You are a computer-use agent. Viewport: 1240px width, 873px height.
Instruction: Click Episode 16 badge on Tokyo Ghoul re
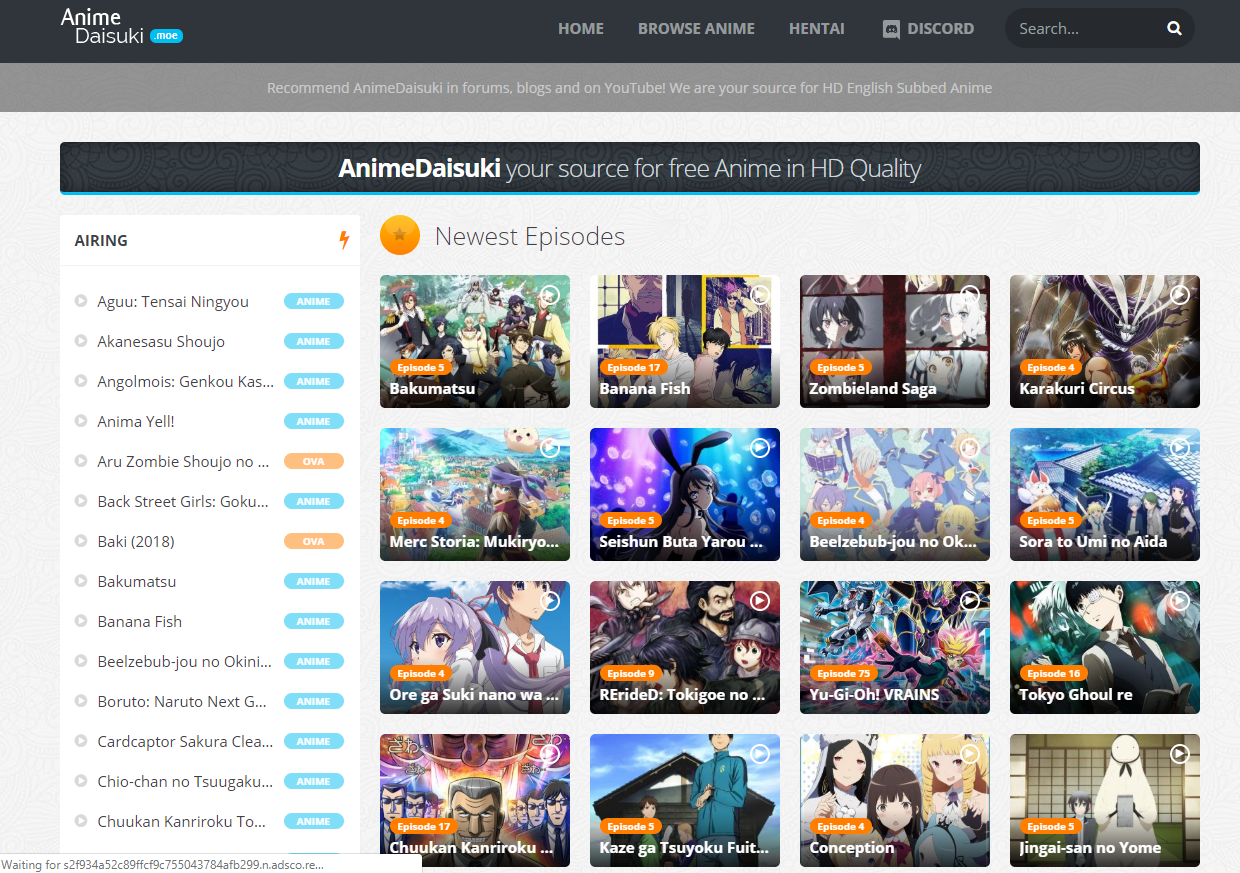(x=1053, y=673)
